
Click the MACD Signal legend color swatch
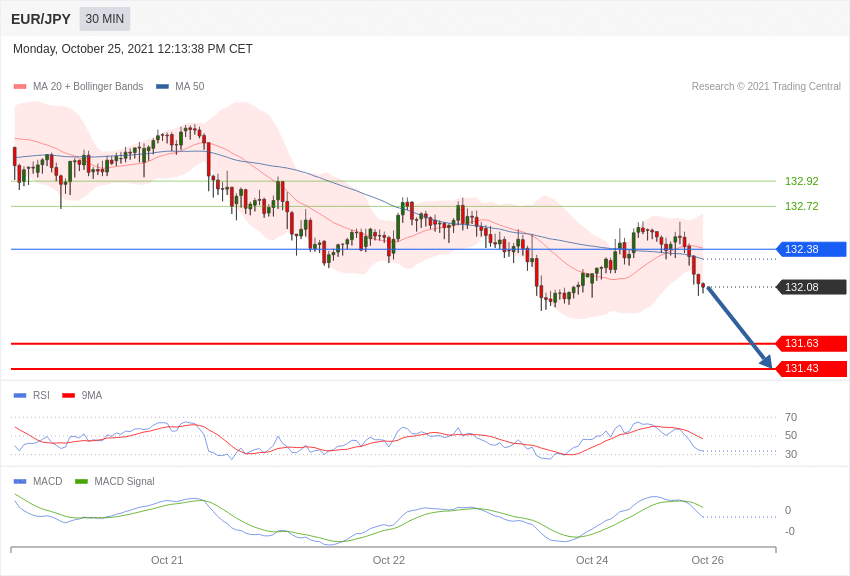point(81,481)
